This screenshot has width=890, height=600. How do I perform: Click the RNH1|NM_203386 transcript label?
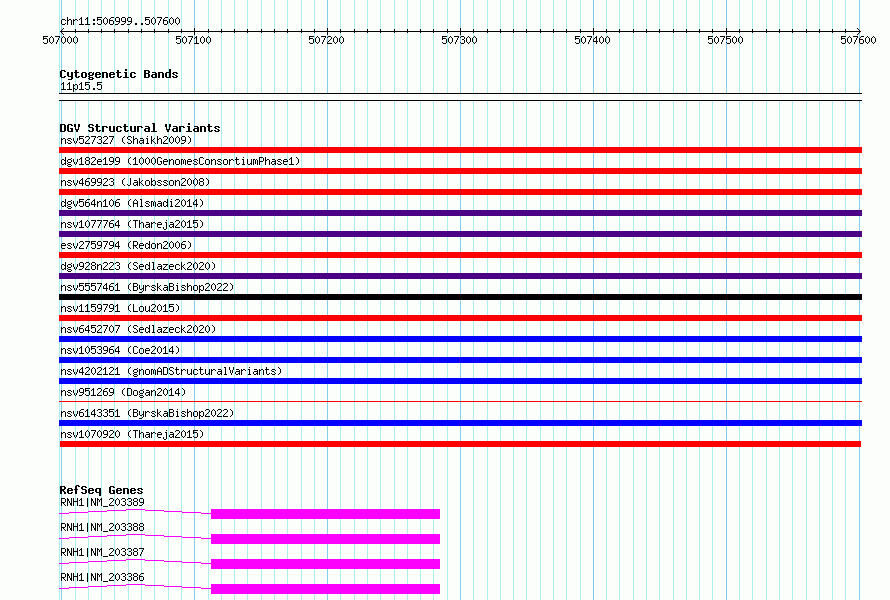[102, 577]
